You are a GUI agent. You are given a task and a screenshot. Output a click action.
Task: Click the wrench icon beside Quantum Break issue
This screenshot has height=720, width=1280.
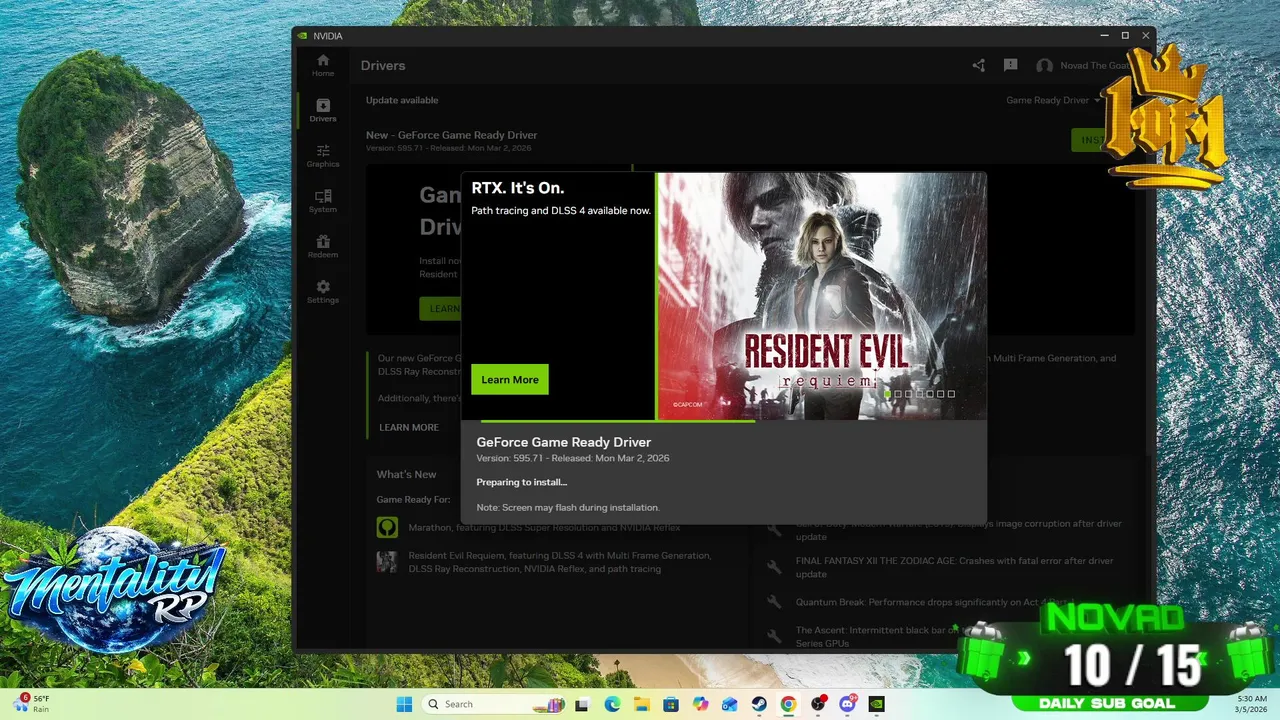(774, 602)
